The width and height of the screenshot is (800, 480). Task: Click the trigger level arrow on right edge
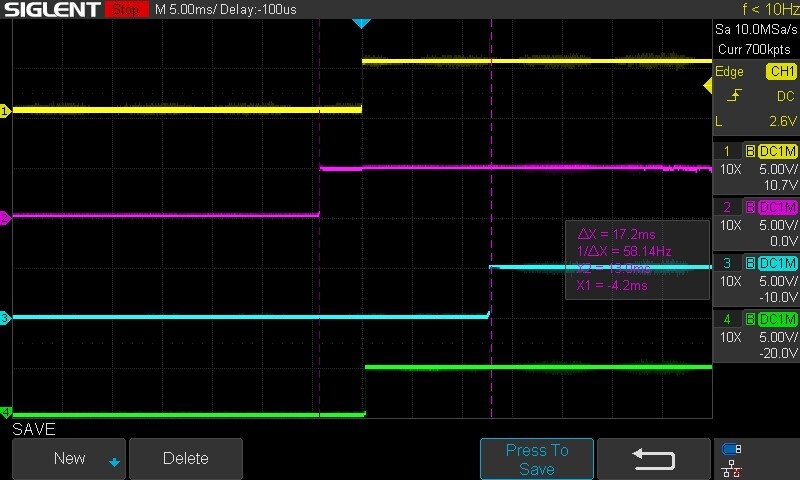pyautogui.click(x=708, y=86)
